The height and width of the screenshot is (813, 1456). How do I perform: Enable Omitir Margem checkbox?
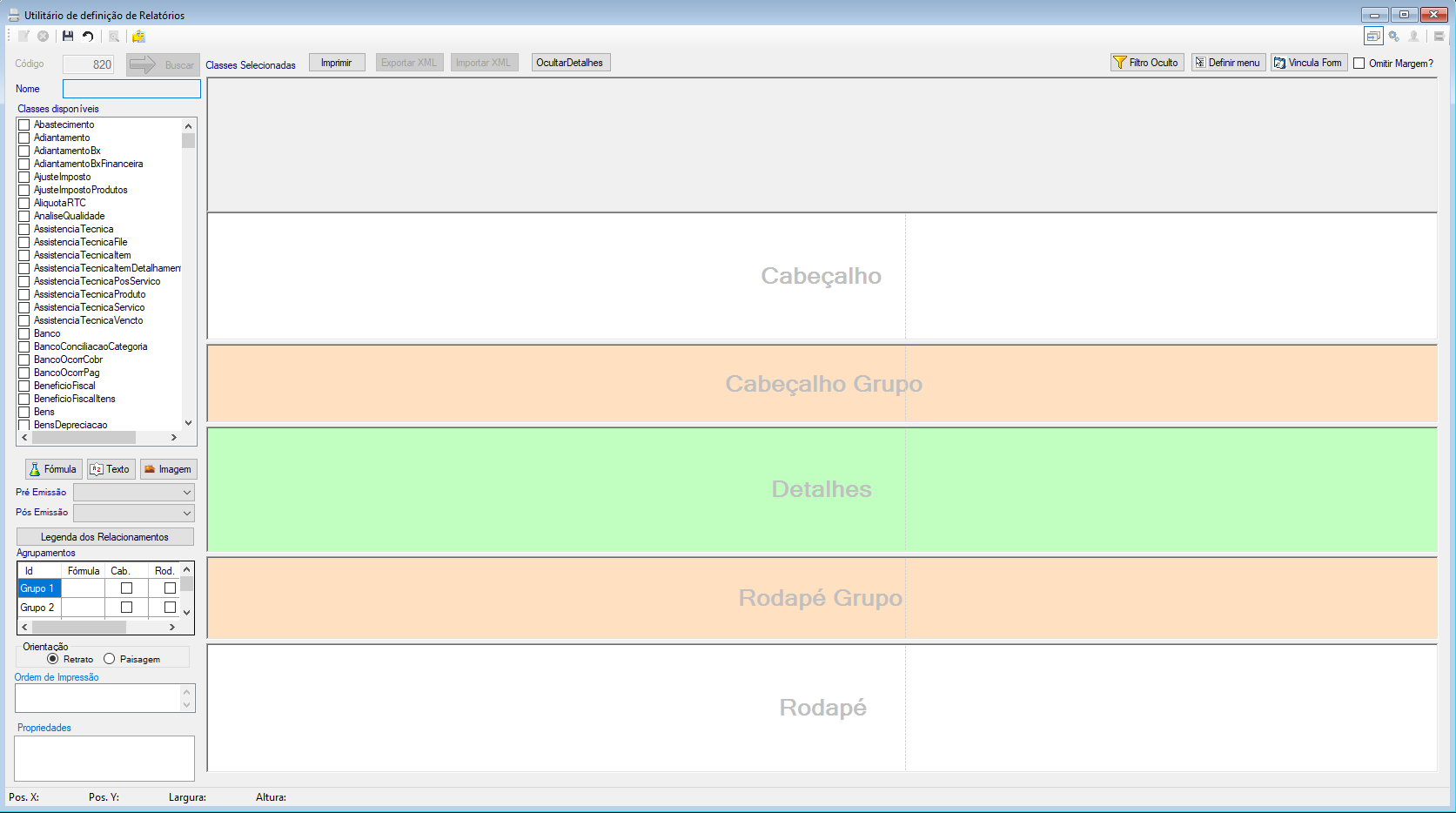click(x=1359, y=64)
